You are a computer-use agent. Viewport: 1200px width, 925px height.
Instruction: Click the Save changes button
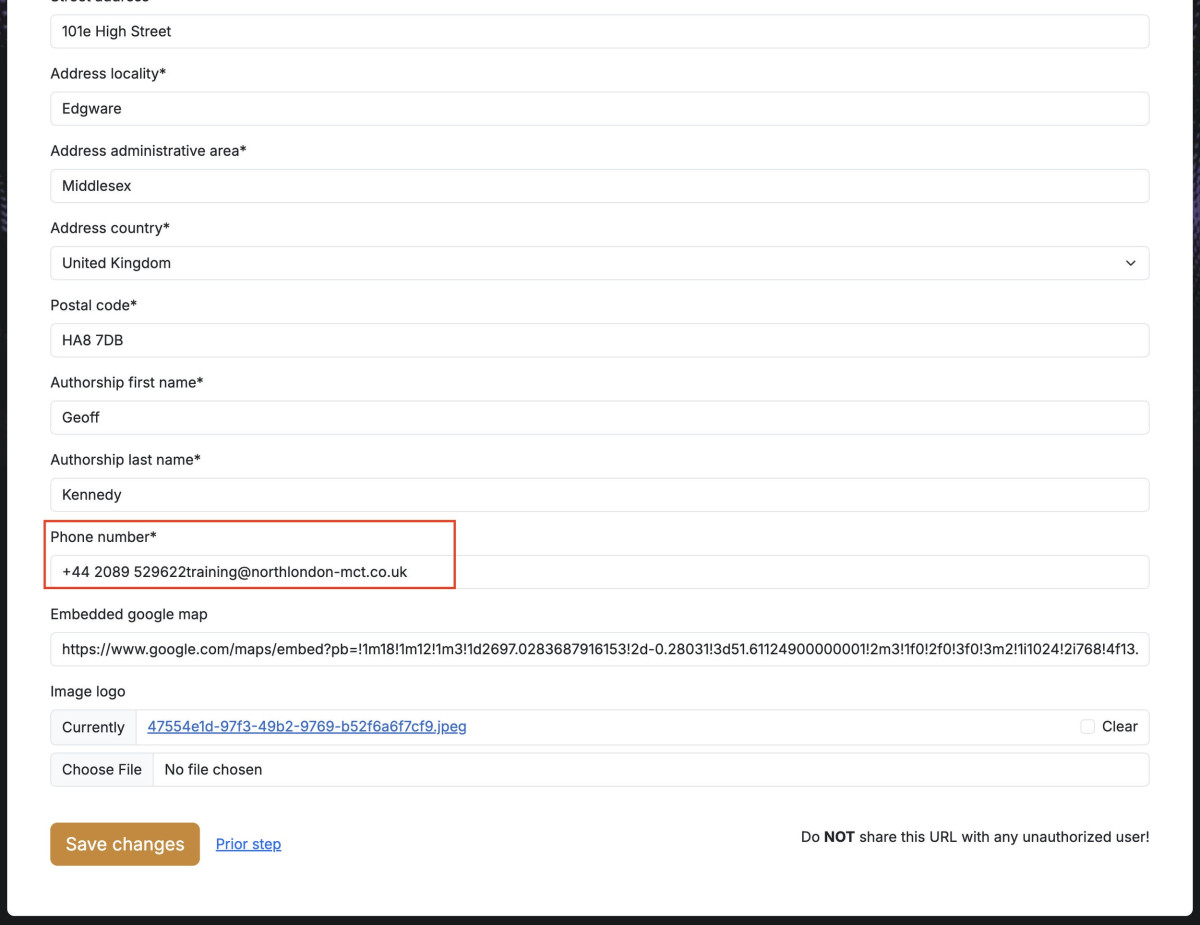click(x=125, y=844)
